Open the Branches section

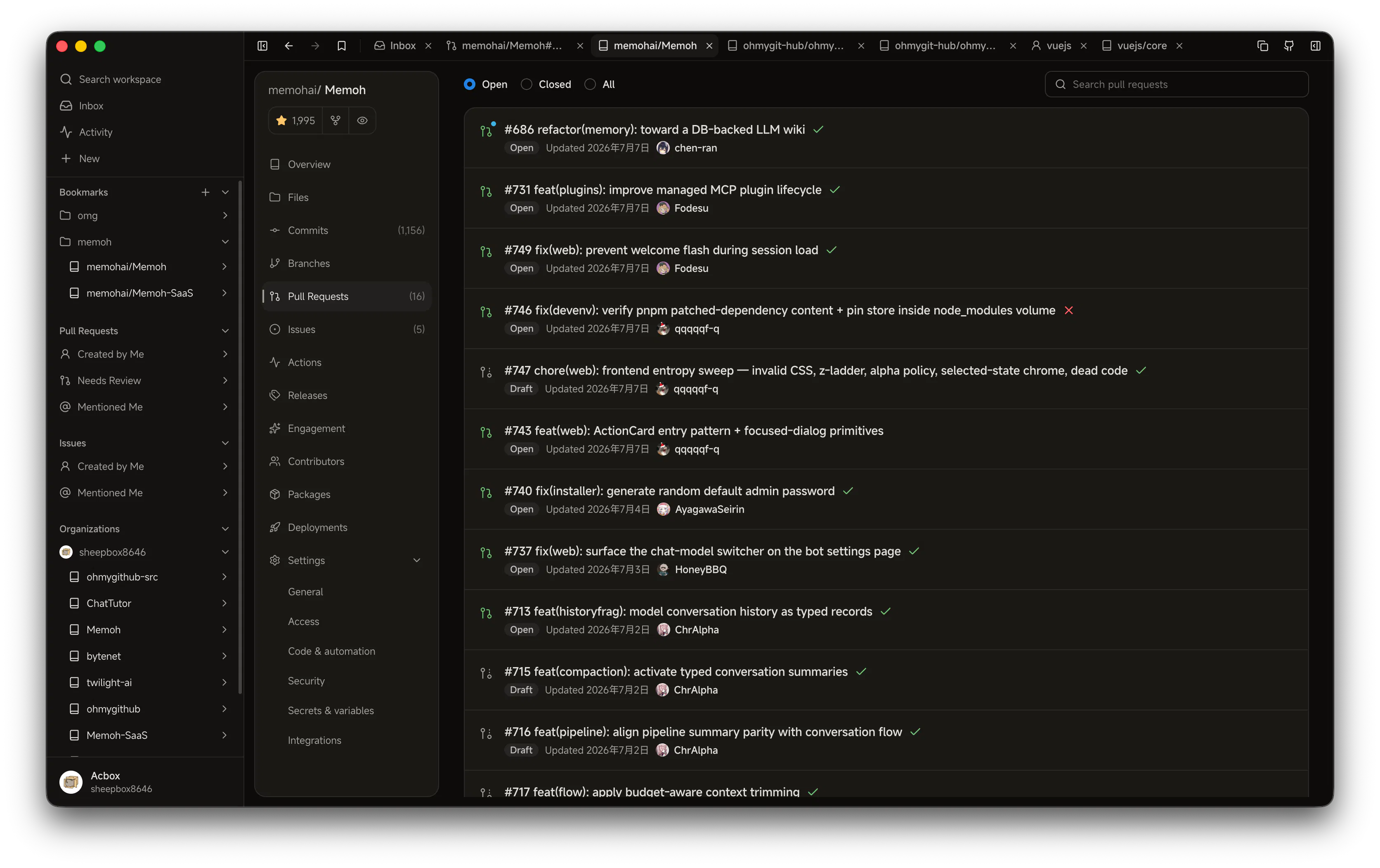click(347, 263)
